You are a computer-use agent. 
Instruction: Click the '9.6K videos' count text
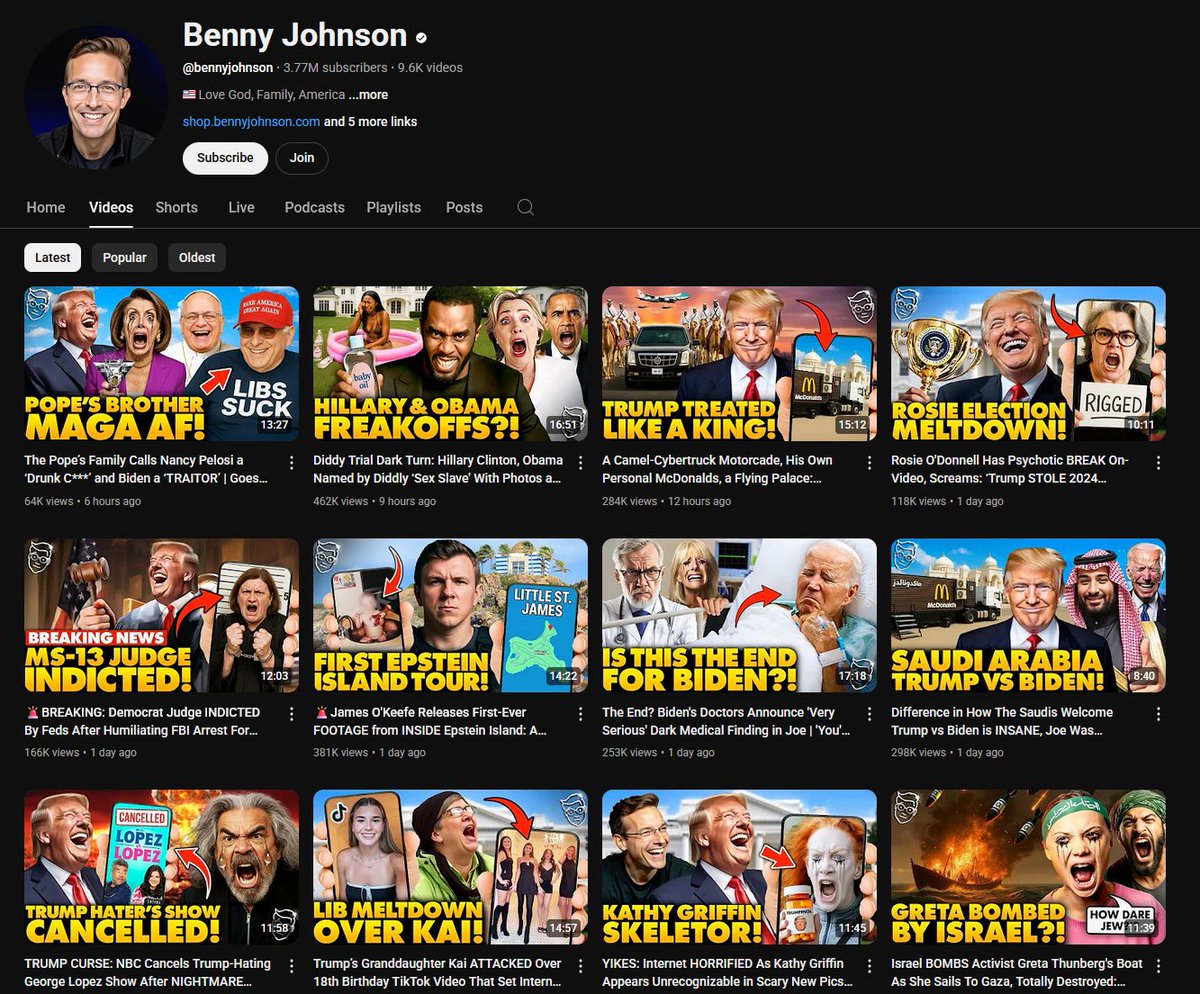coord(430,68)
